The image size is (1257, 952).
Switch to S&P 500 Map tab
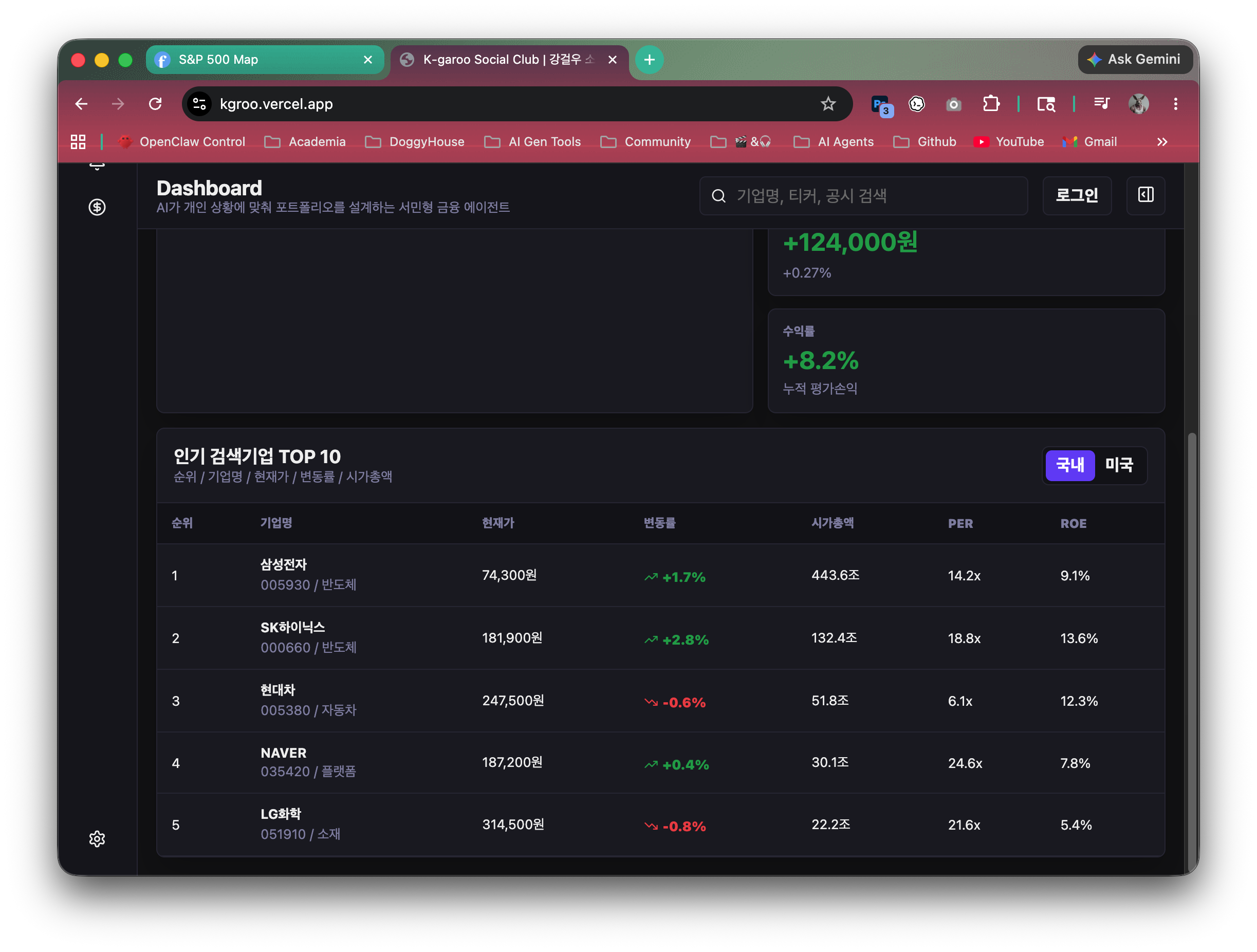(264, 60)
